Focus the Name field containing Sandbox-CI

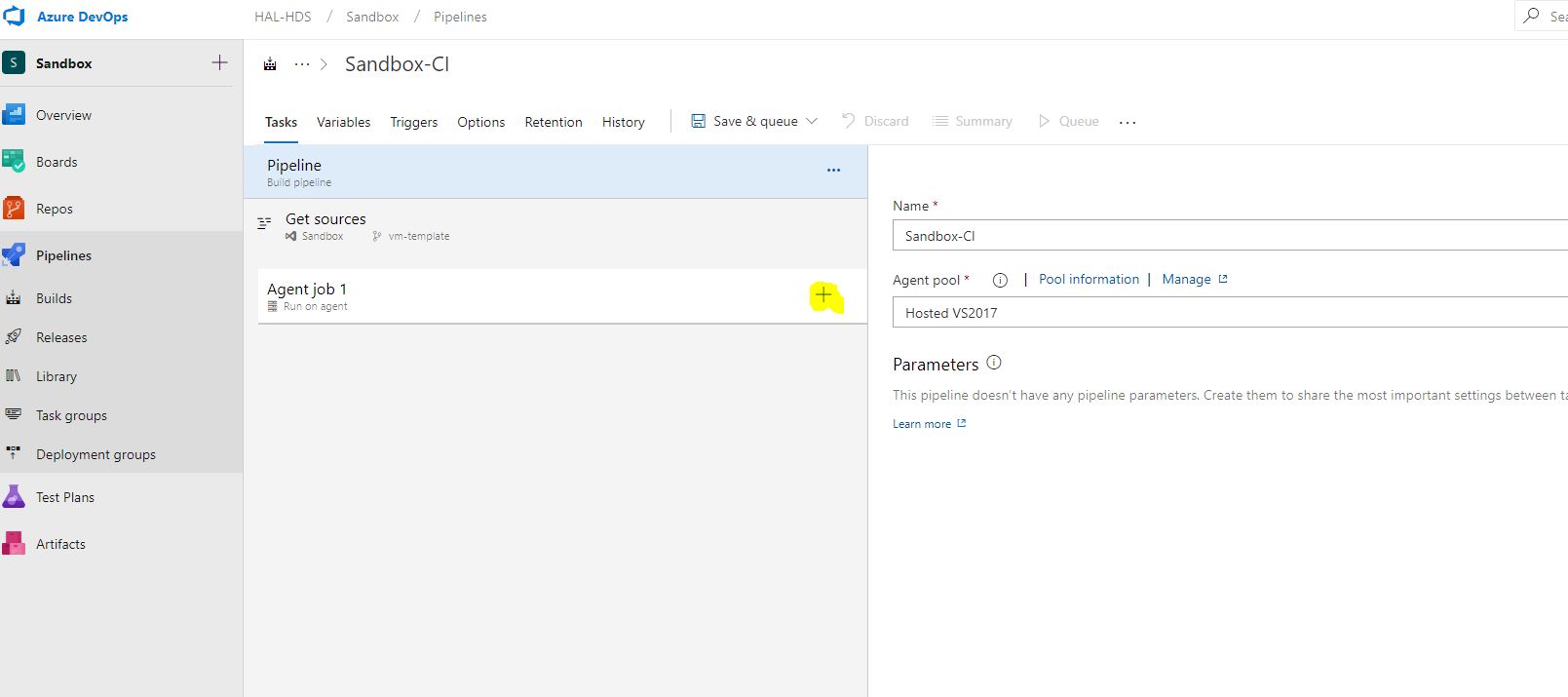click(x=1230, y=235)
